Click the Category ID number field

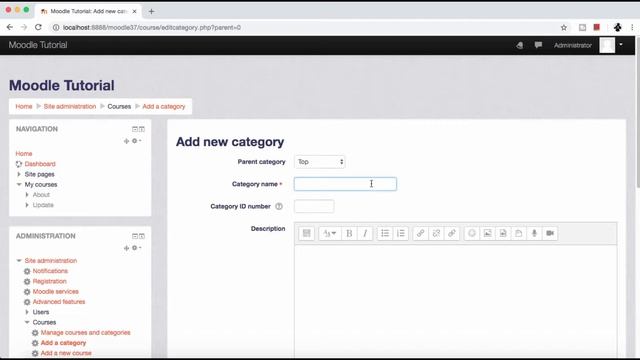click(314, 207)
